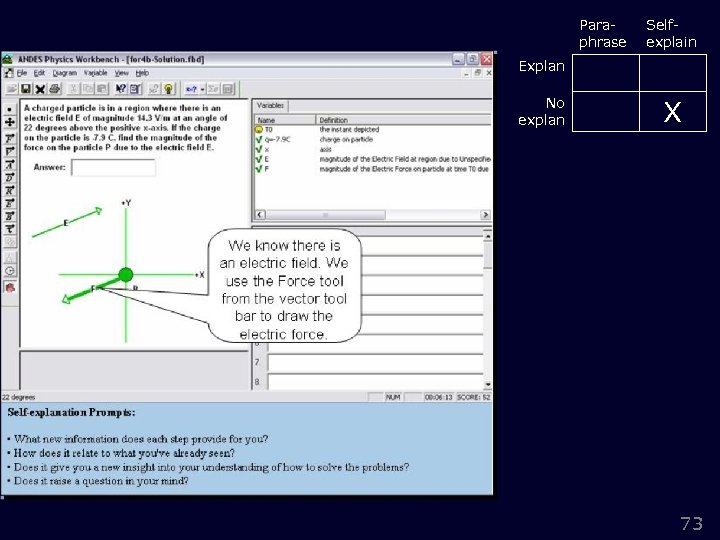Select the Velocity vector V tool
The height and width of the screenshot is (540, 720).
pos(10,151)
